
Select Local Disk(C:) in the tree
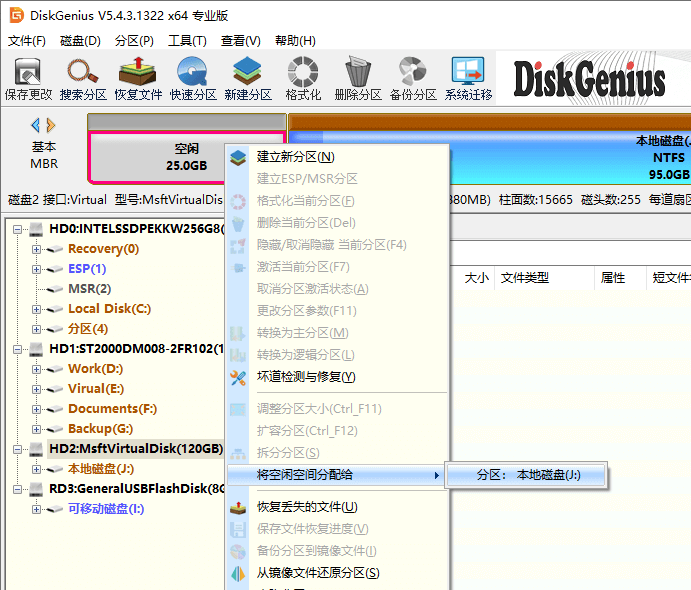(110, 309)
